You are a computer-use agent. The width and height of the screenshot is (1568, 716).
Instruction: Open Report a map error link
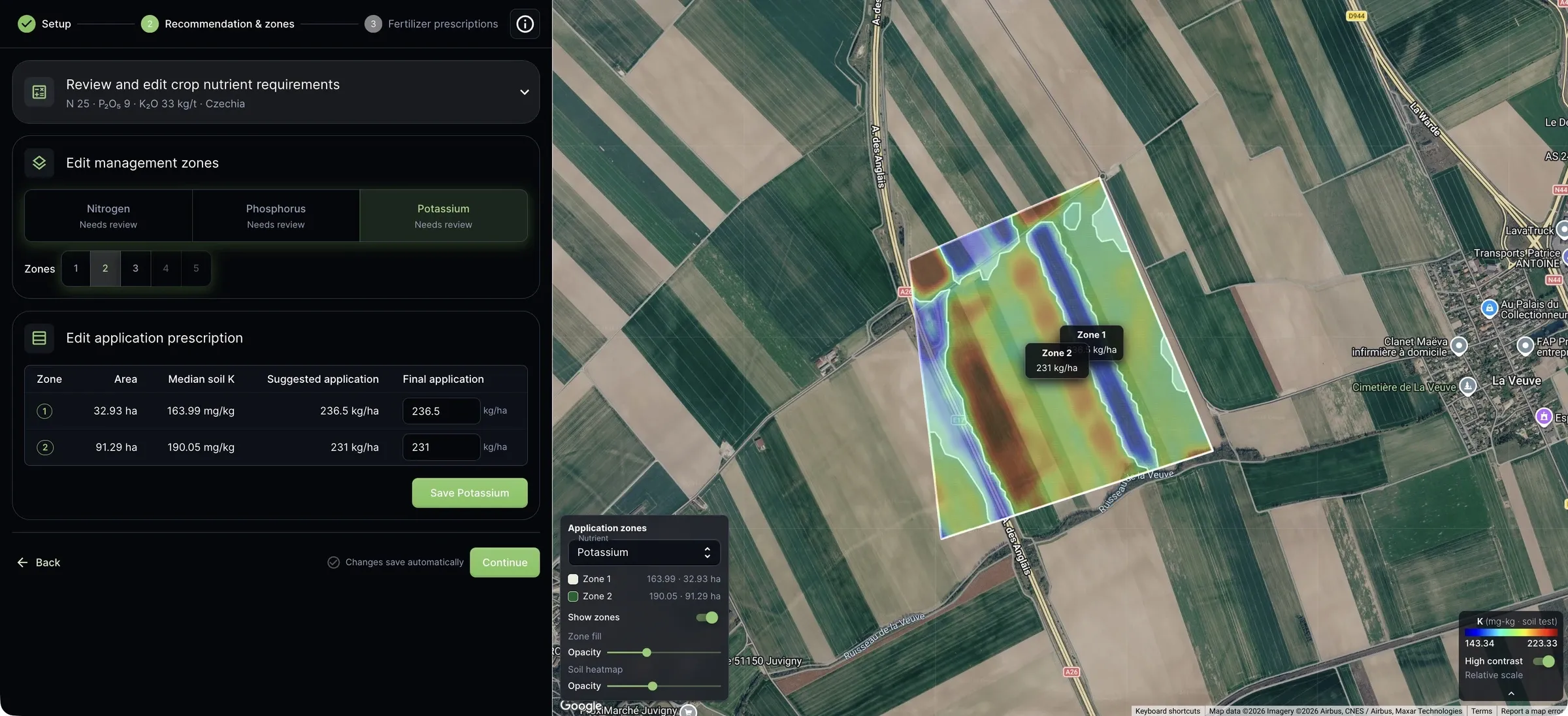tap(1532, 711)
